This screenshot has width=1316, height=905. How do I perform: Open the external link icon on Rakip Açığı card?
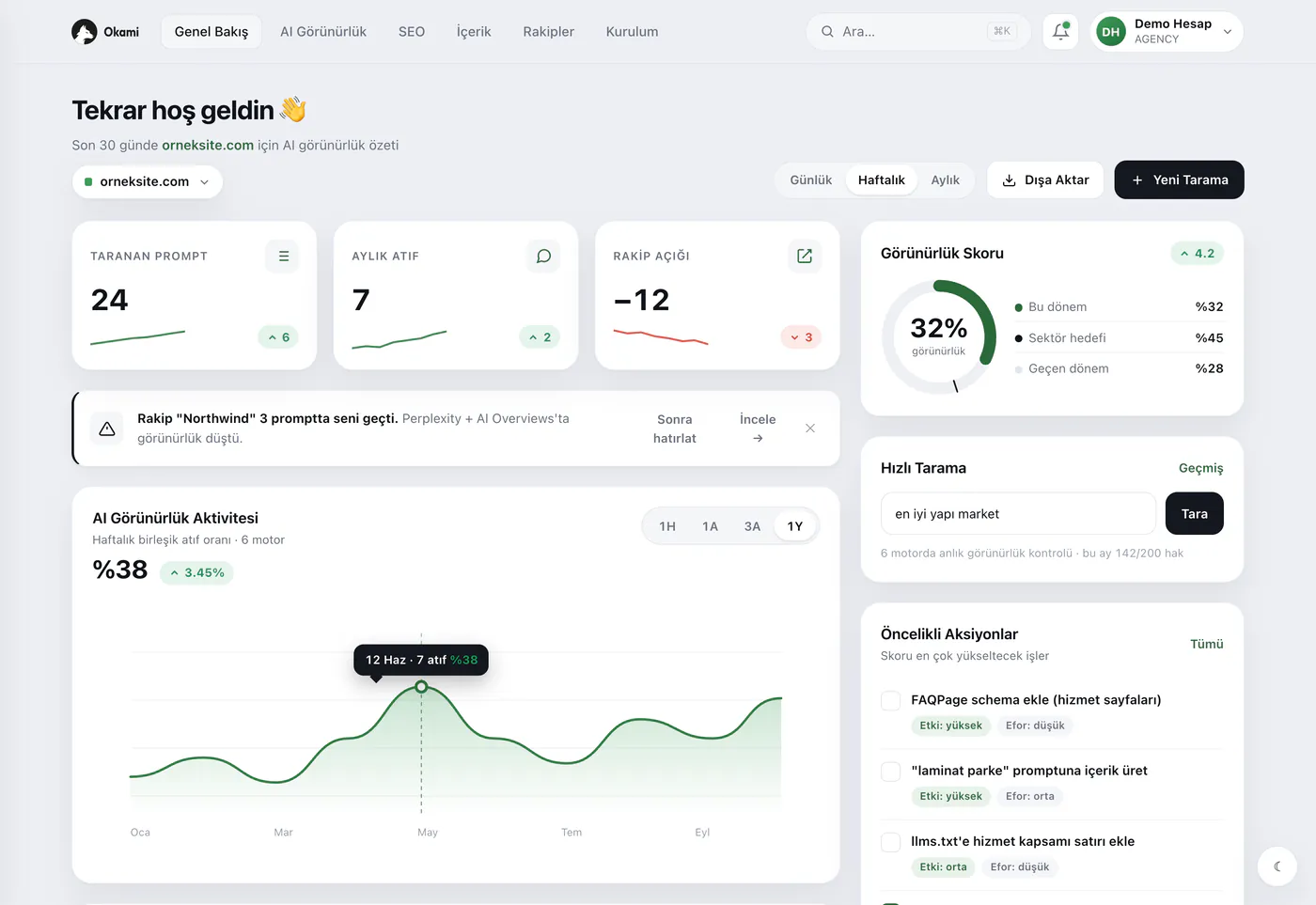tap(805, 256)
